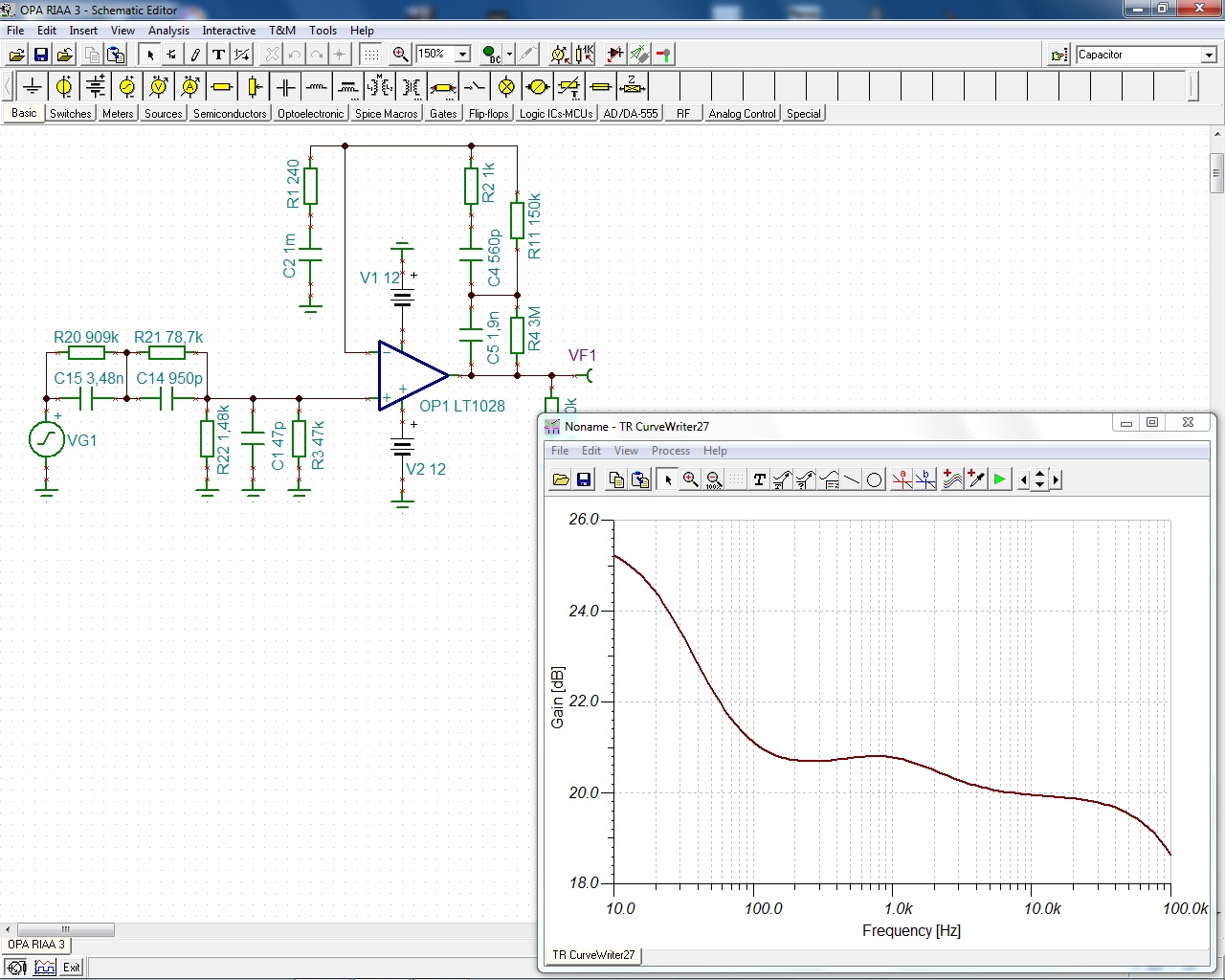Expand the Capacitor component dropdown
Viewport: 1225px width, 980px height.
[1209, 56]
